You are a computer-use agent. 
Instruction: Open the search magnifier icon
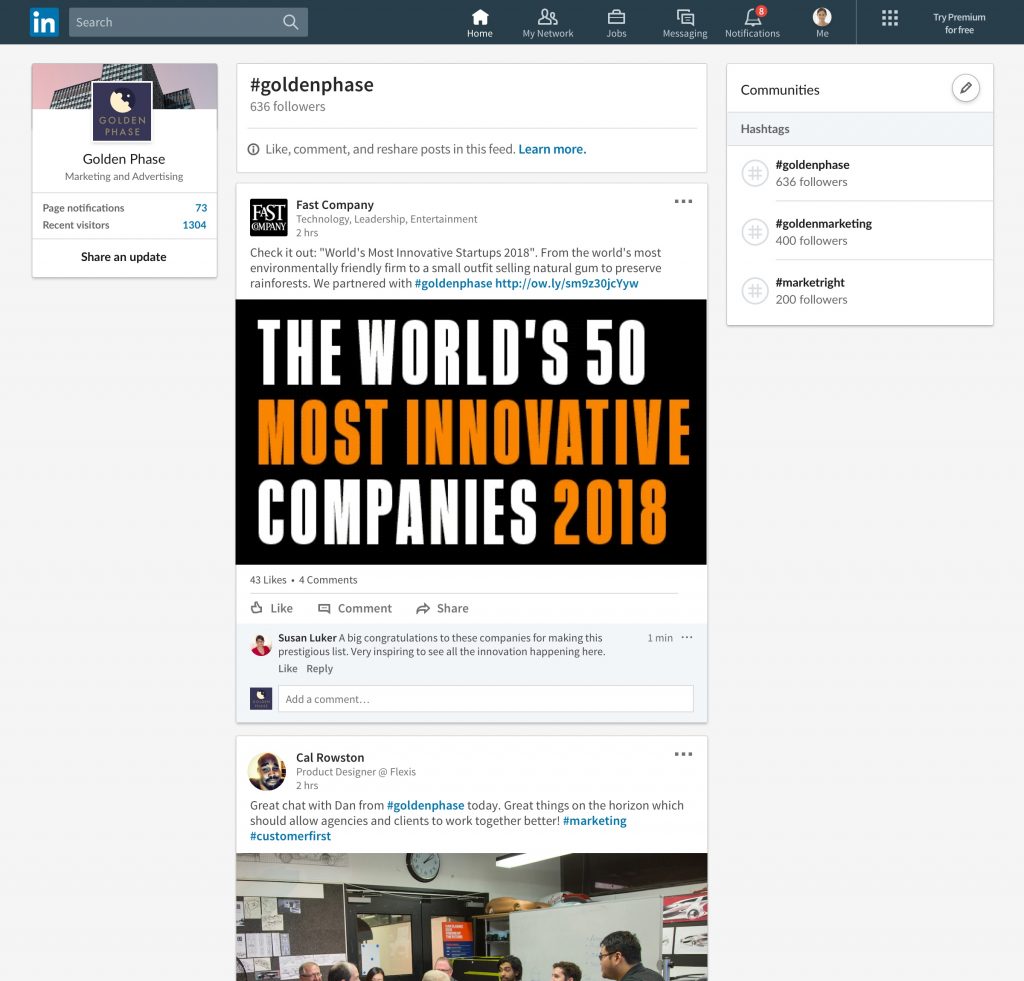pos(290,21)
